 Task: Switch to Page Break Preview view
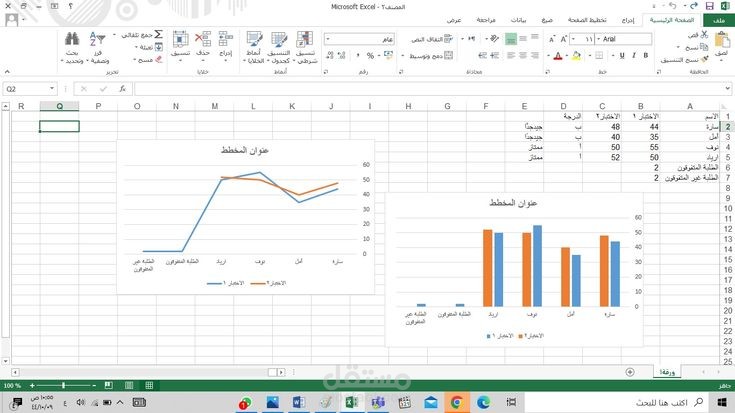(108, 385)
